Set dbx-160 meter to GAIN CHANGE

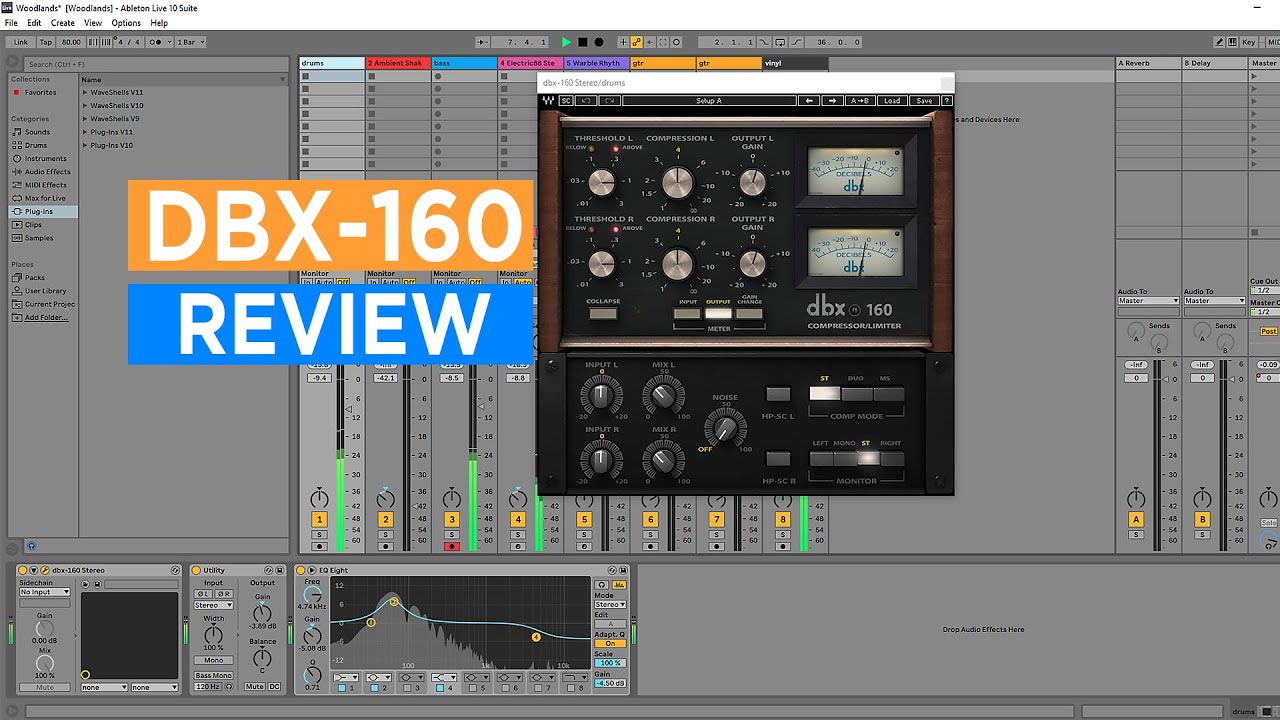(749, 314)
